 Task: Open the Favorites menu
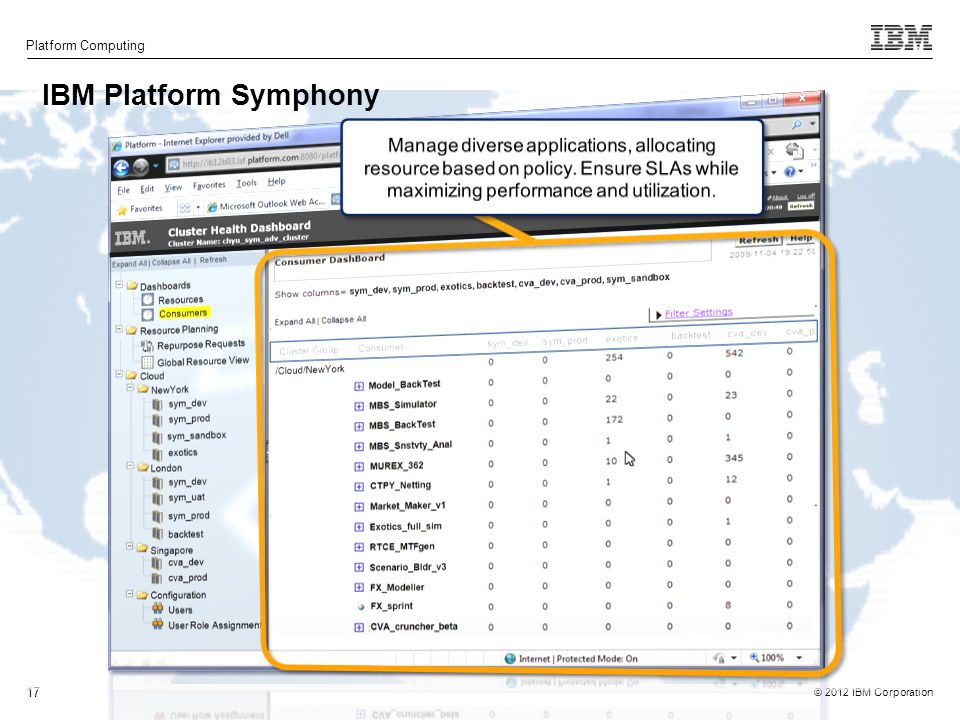click(209, 185)
